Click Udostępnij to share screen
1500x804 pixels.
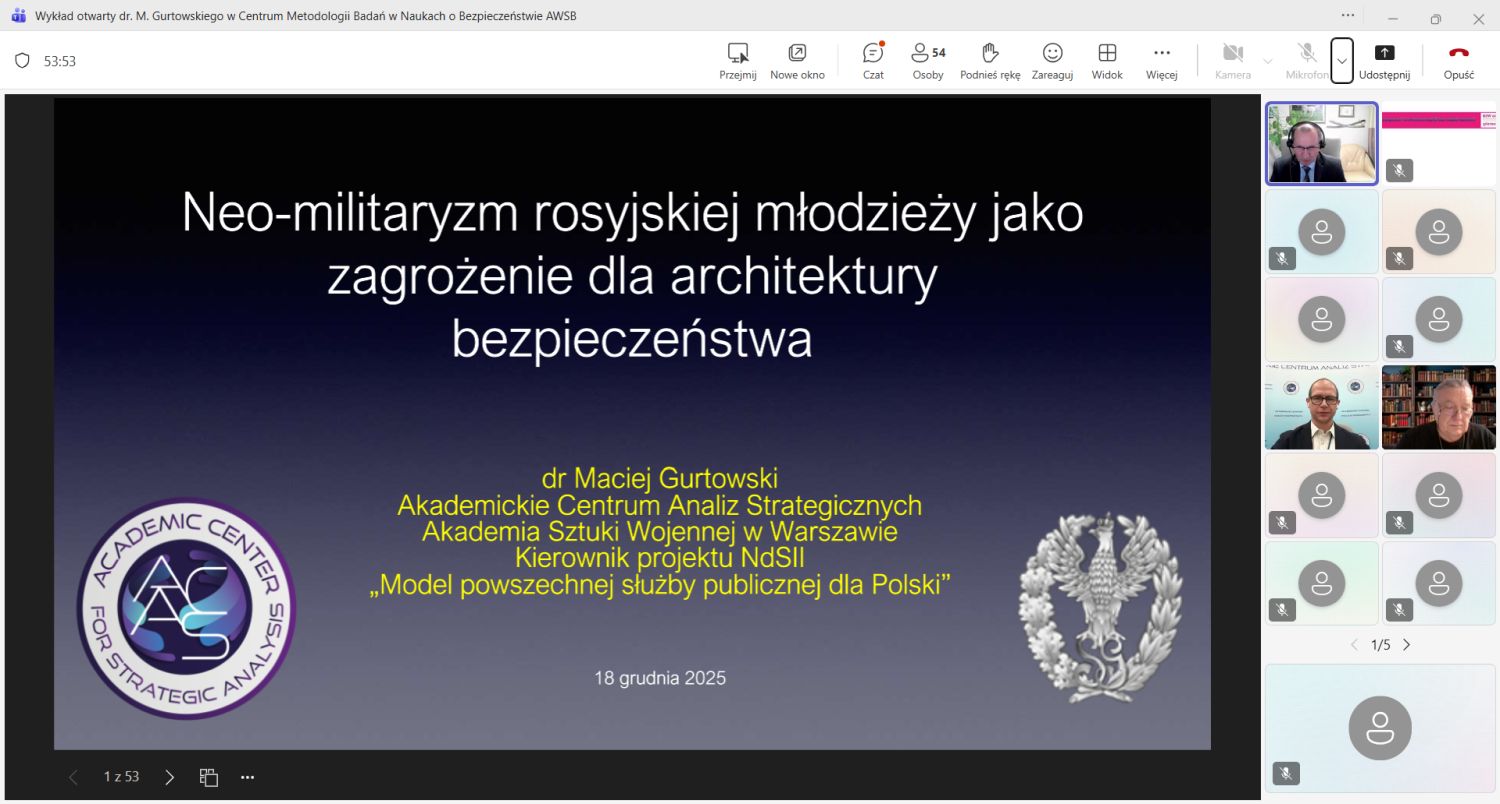[1384, 61]
